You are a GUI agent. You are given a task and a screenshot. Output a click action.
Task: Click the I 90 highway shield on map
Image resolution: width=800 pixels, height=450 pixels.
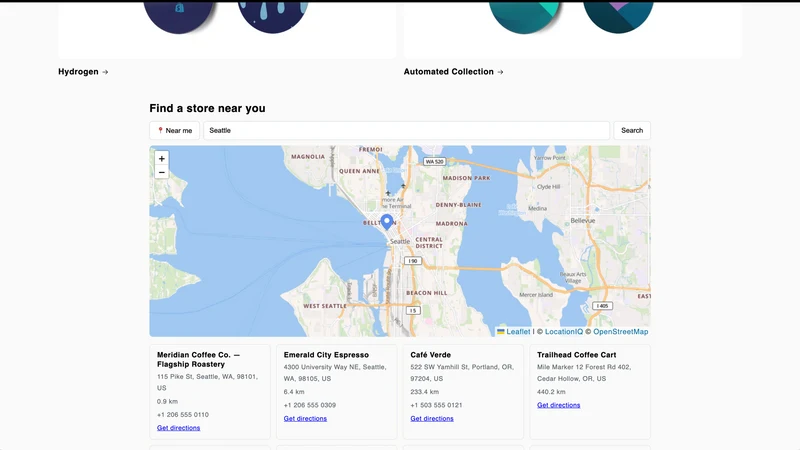[413, 261]
